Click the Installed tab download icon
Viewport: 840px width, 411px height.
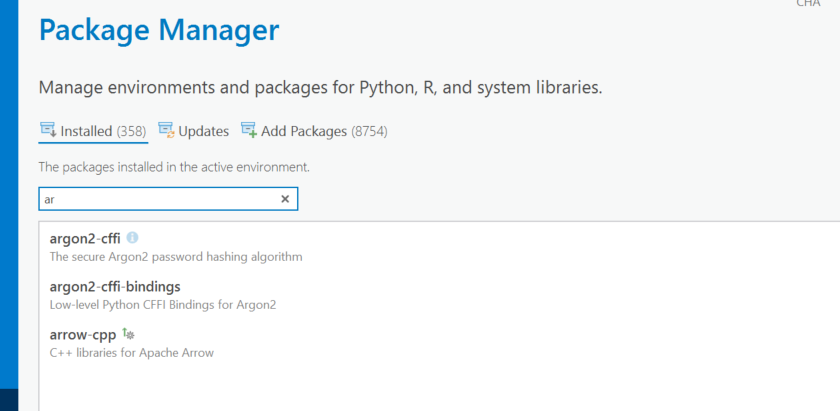coord(47,130)
